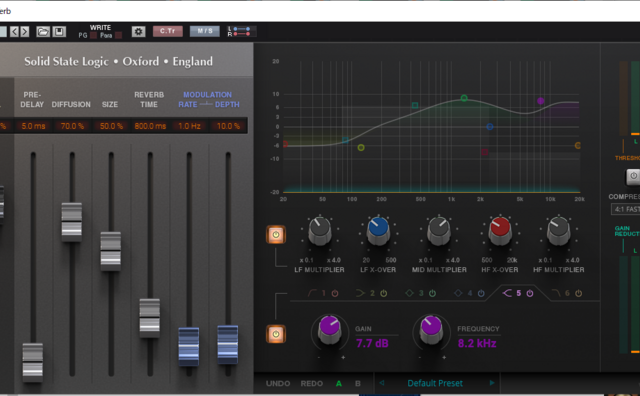Click the orange band 6 node on EQ graph
The image size is (640, 396).
point(578,145)
